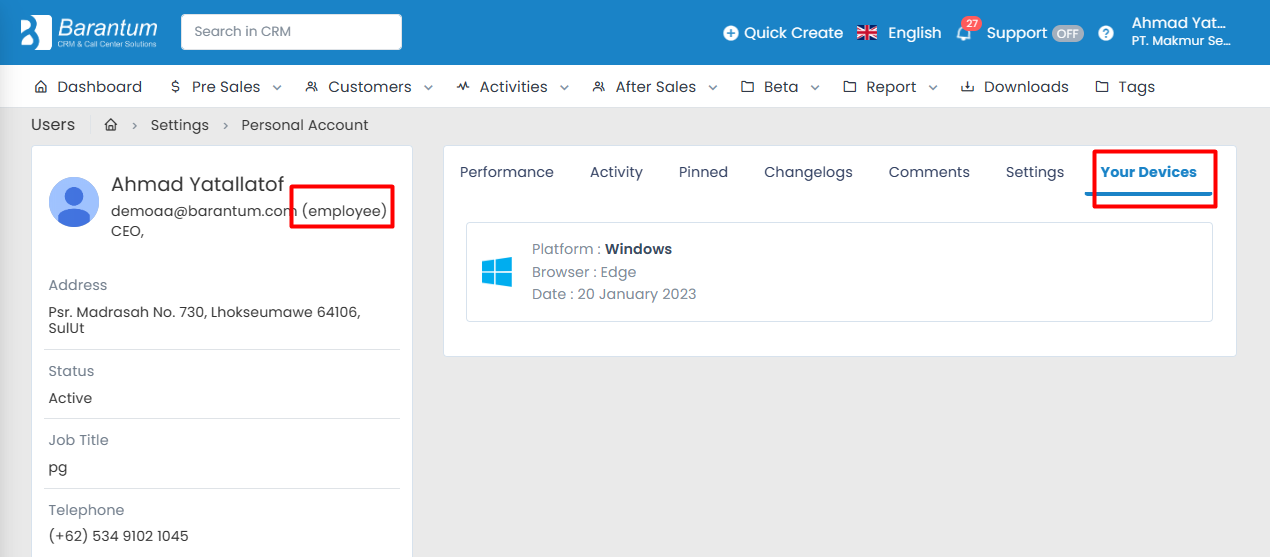Expand the After Sales dropdown menu

click(x=655, y=87)
